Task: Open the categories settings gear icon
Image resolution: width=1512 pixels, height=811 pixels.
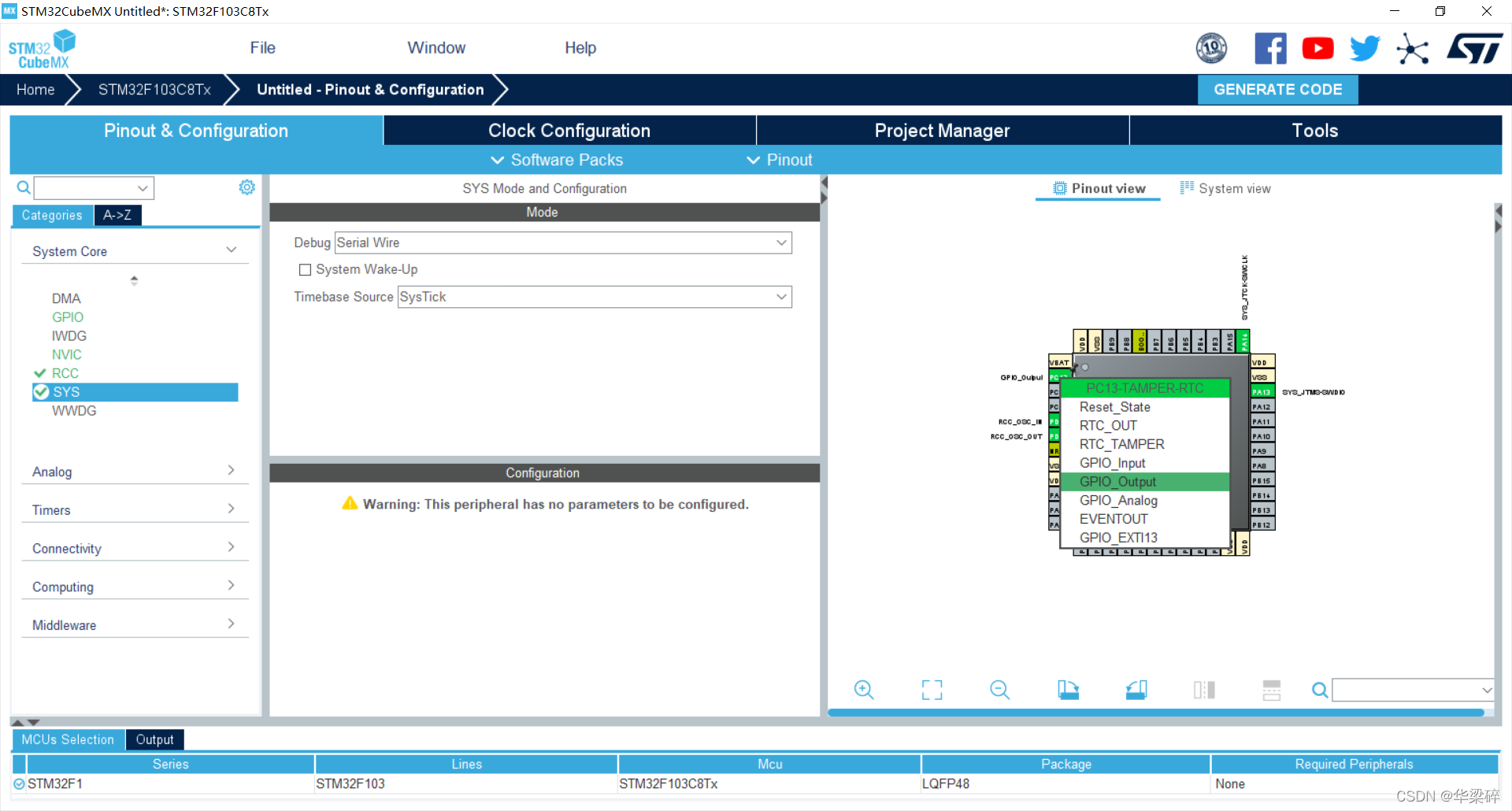Action: [247, 187]
